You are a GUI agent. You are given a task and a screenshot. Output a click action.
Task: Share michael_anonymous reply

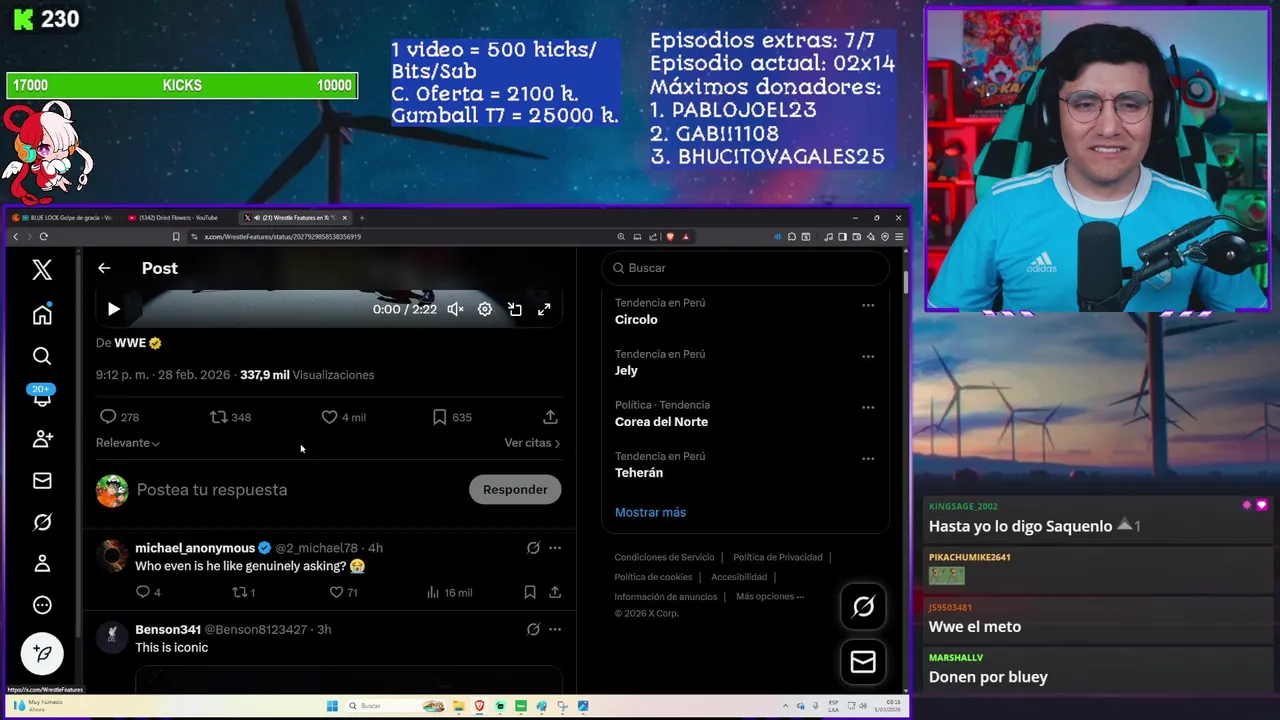point(555,593)
